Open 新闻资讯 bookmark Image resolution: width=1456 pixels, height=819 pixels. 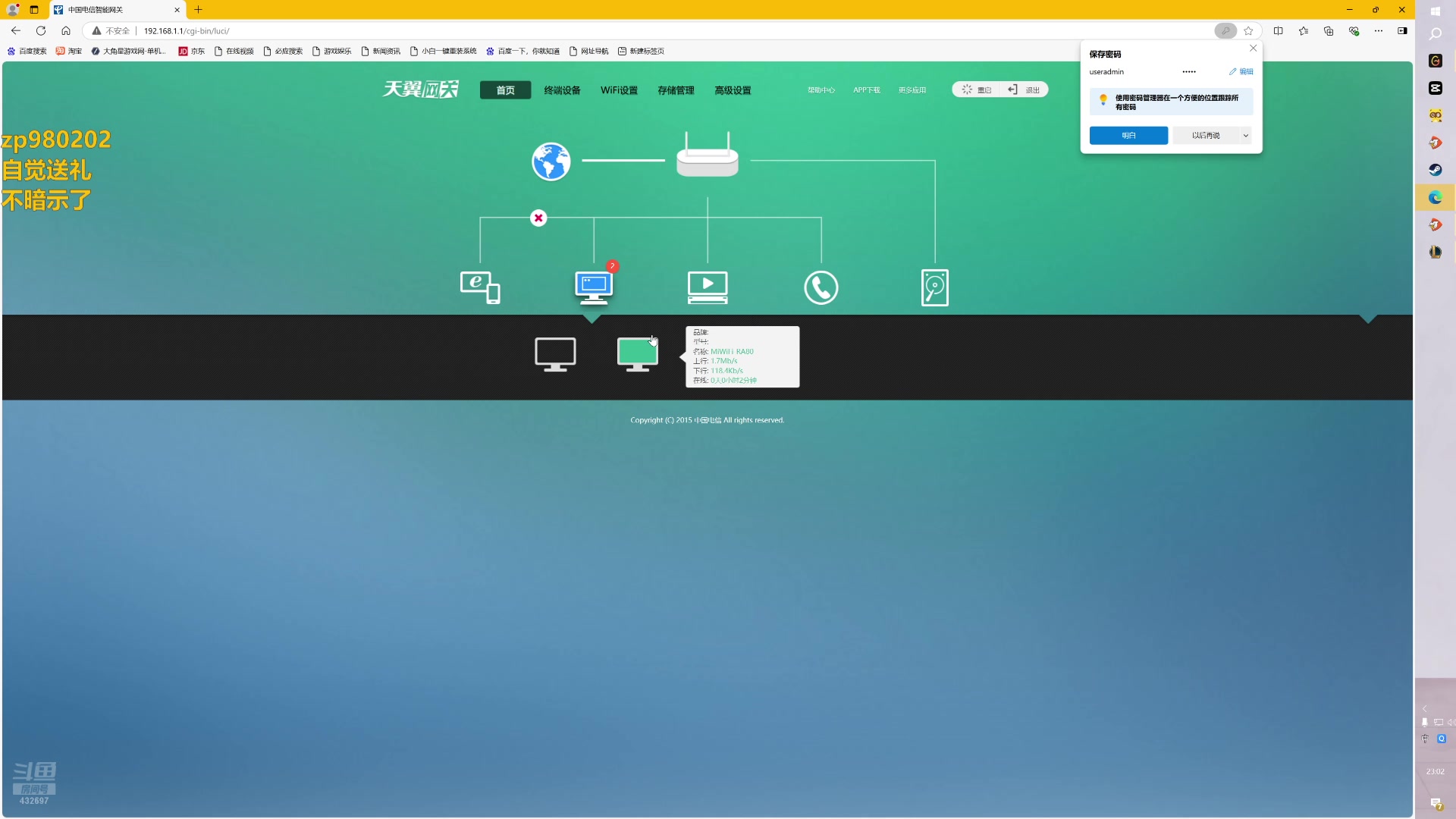click(381, 52)
